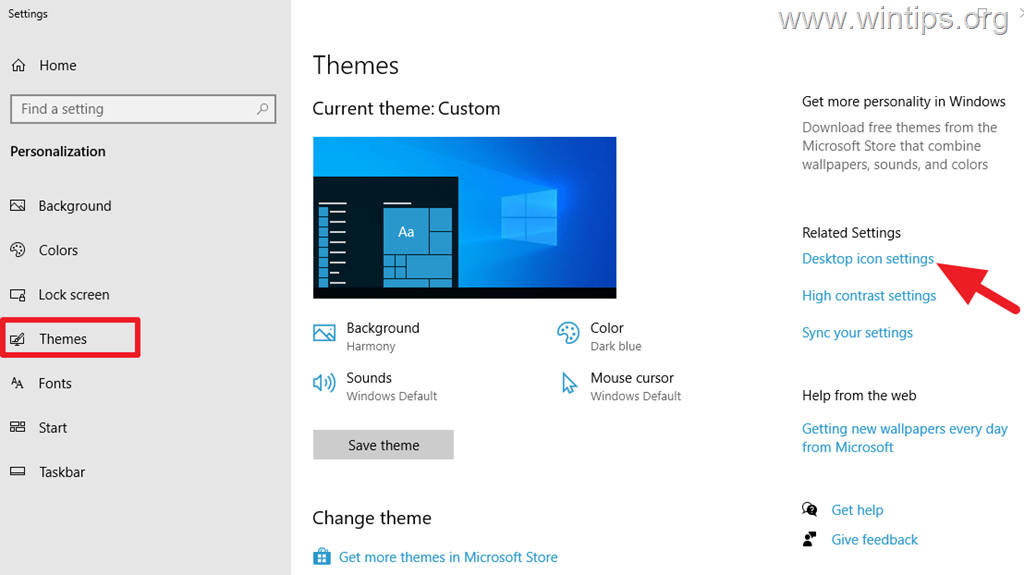Open the Start settings page
The height and width of the screenshot is (575, 1024).
[52, 428]
